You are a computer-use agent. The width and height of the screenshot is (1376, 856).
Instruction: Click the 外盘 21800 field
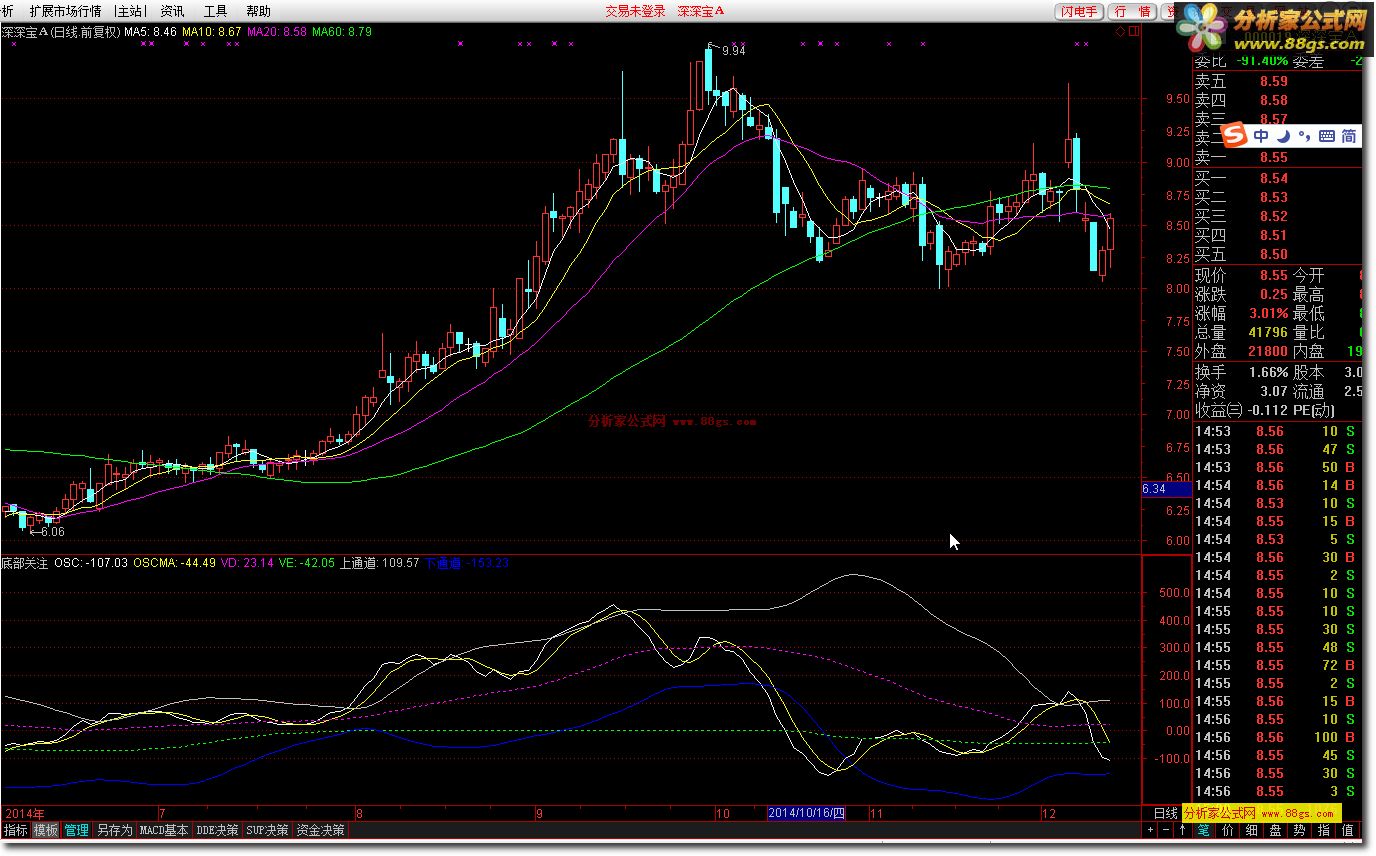coord(1242,351)
